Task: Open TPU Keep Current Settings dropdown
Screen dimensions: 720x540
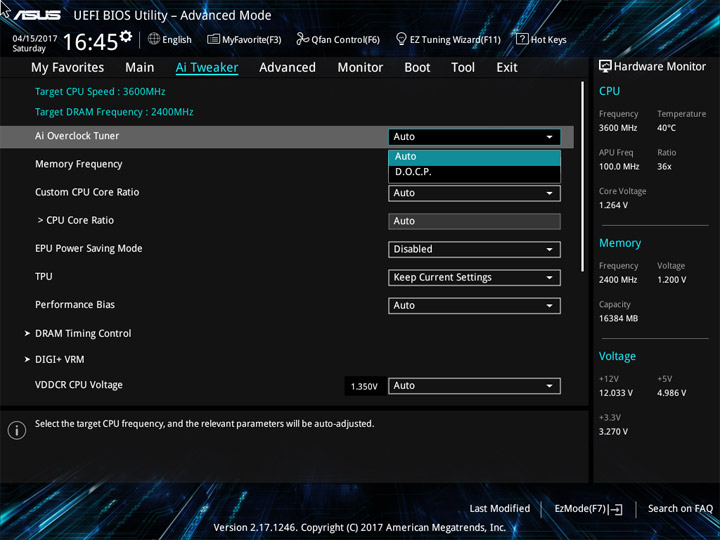Action: tap(474, 277)
